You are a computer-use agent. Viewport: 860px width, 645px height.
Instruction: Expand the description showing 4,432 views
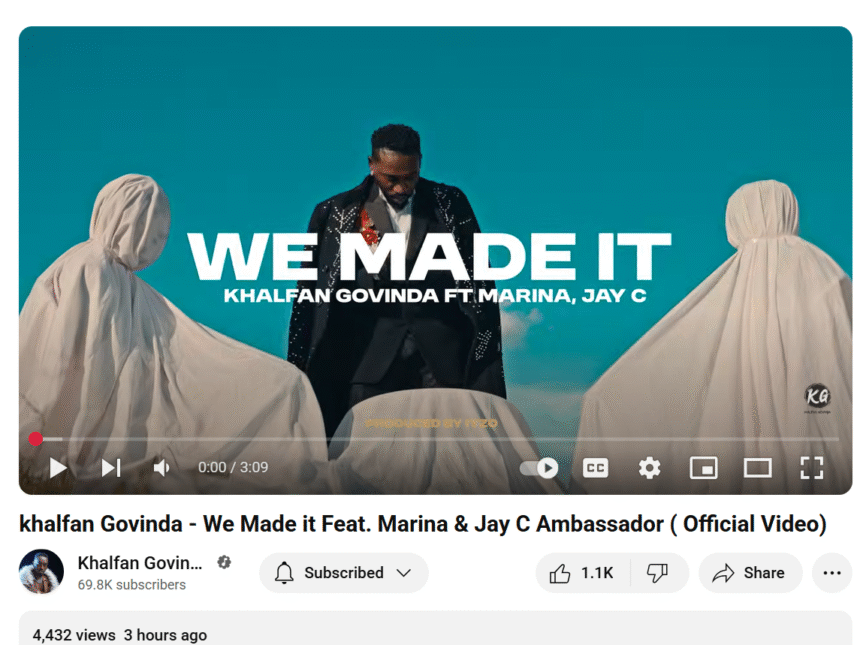coord(435,629)
